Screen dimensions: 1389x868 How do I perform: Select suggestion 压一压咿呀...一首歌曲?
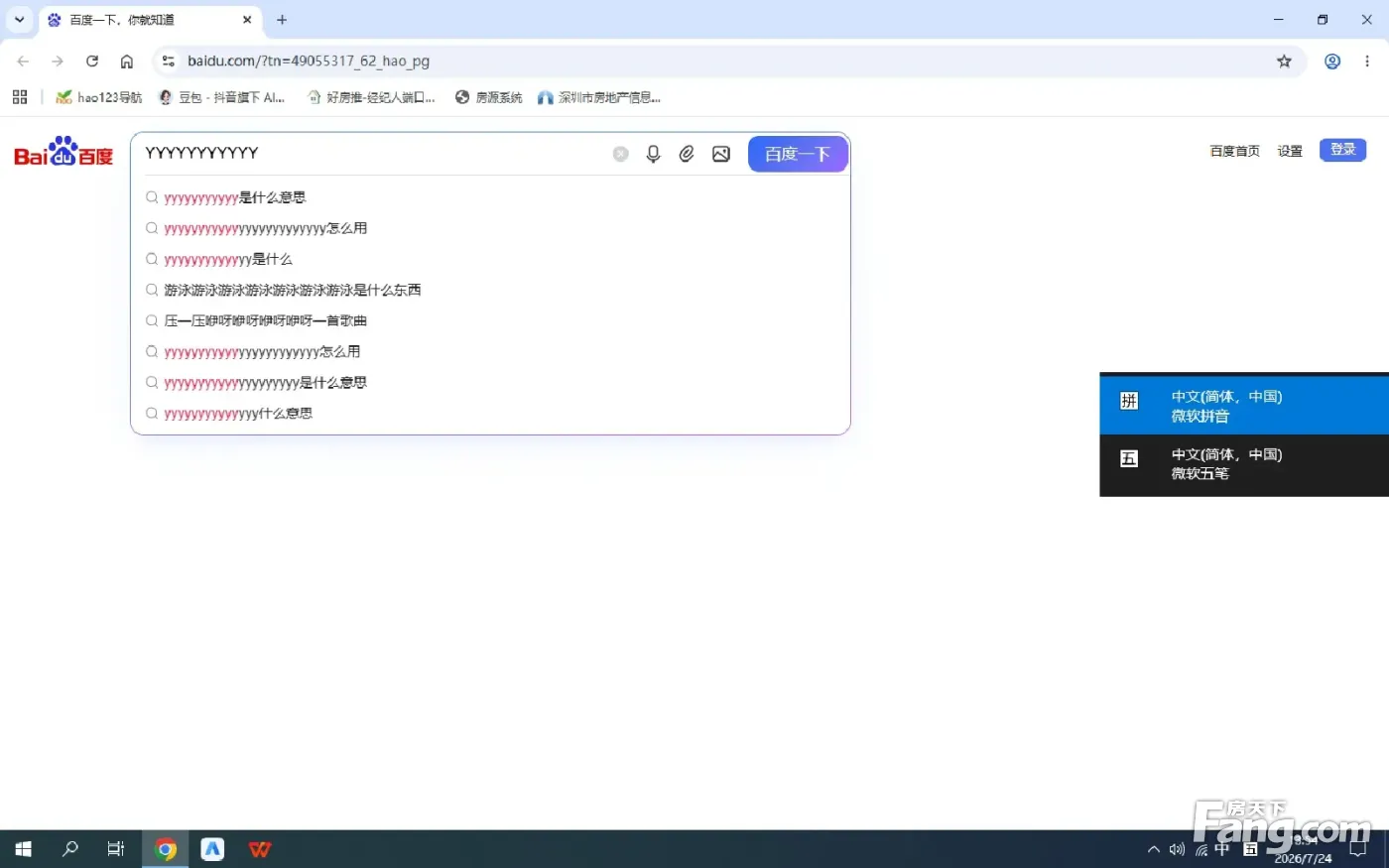coord(266,320)
